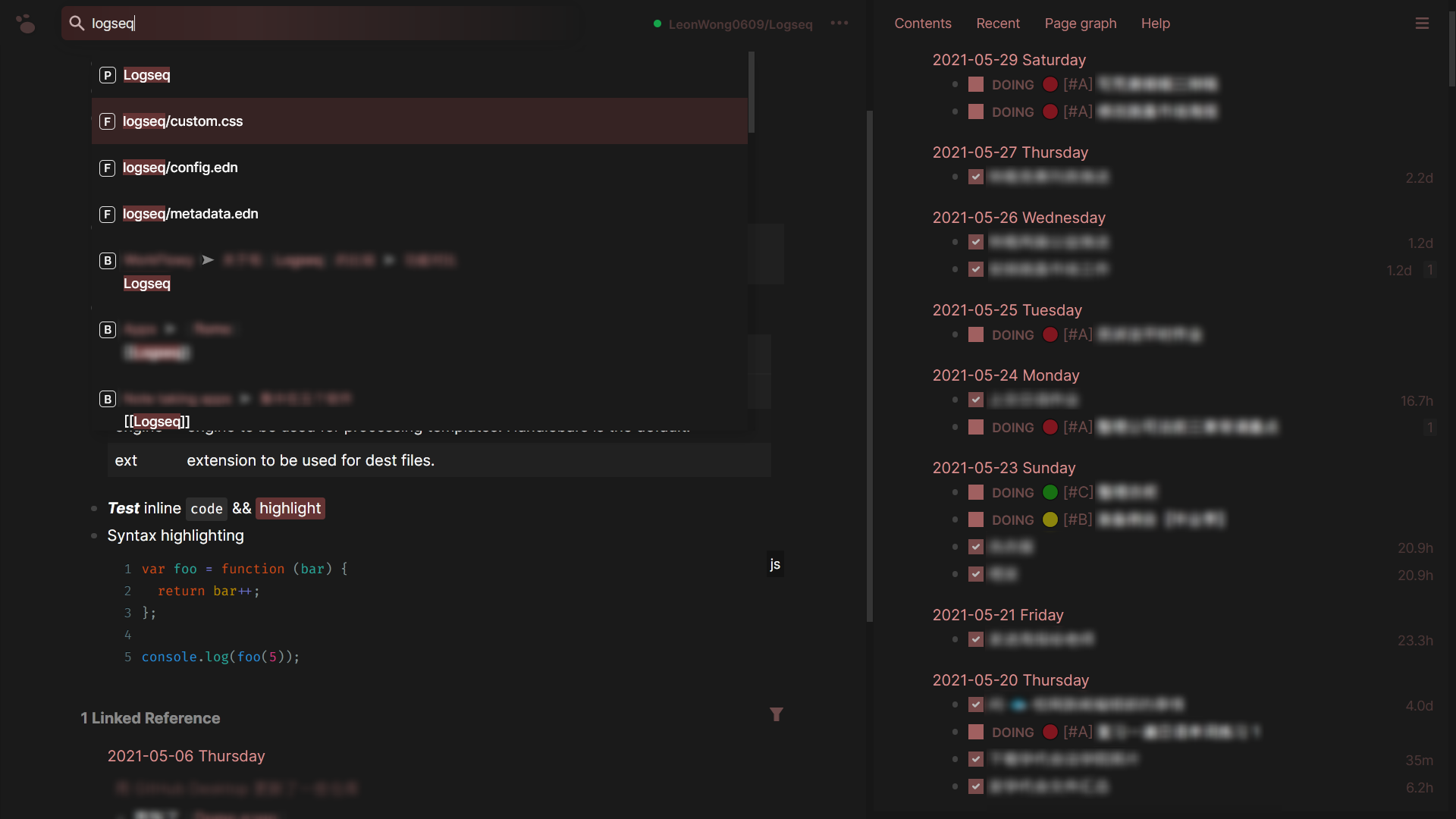This screenshot has height=819, width=1456.
Task: Click the F file icon beside logseq/custom.css
Action: coord(107,121)
